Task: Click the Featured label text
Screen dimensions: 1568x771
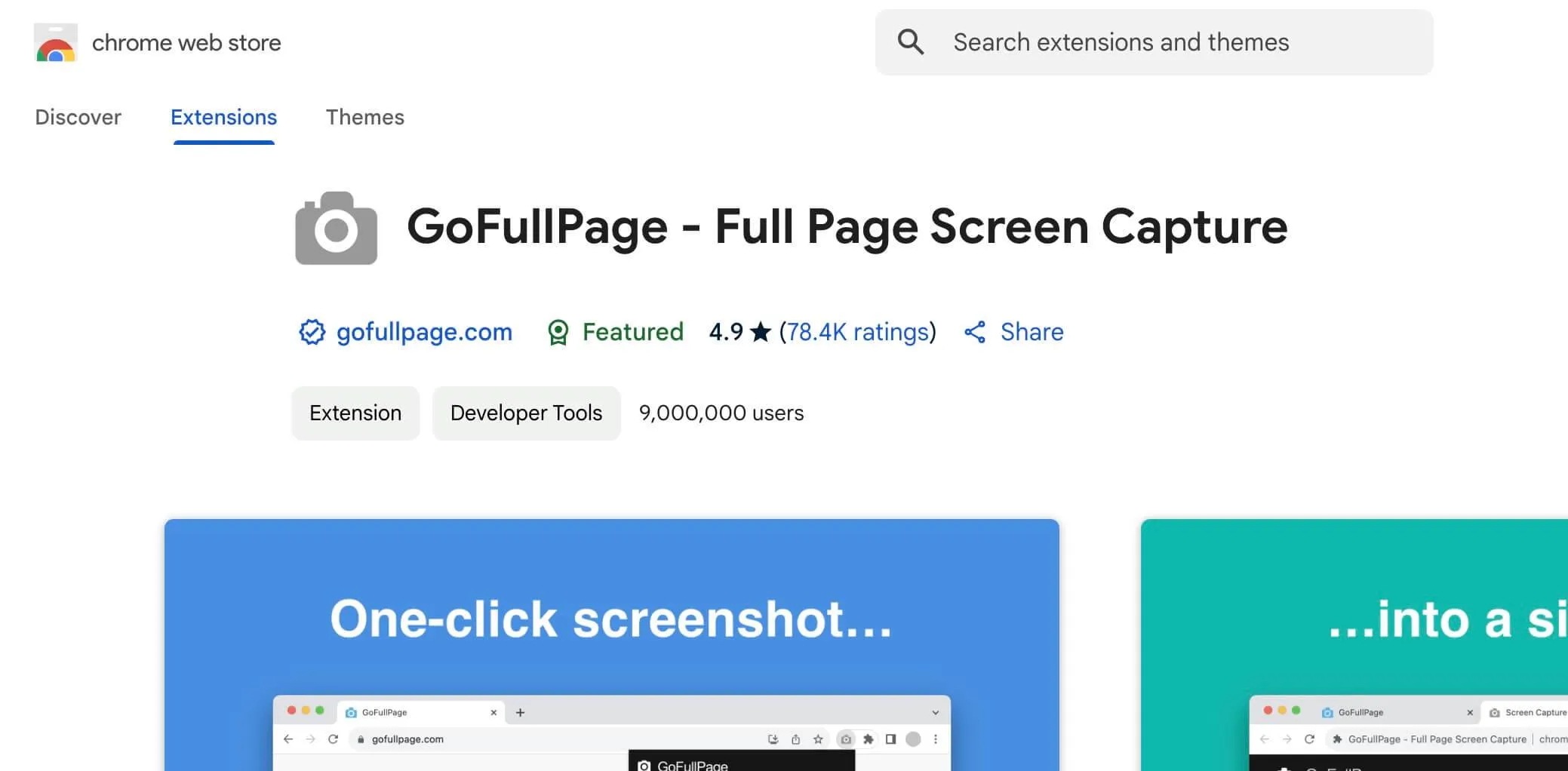Action: click(x=632, y=332)
